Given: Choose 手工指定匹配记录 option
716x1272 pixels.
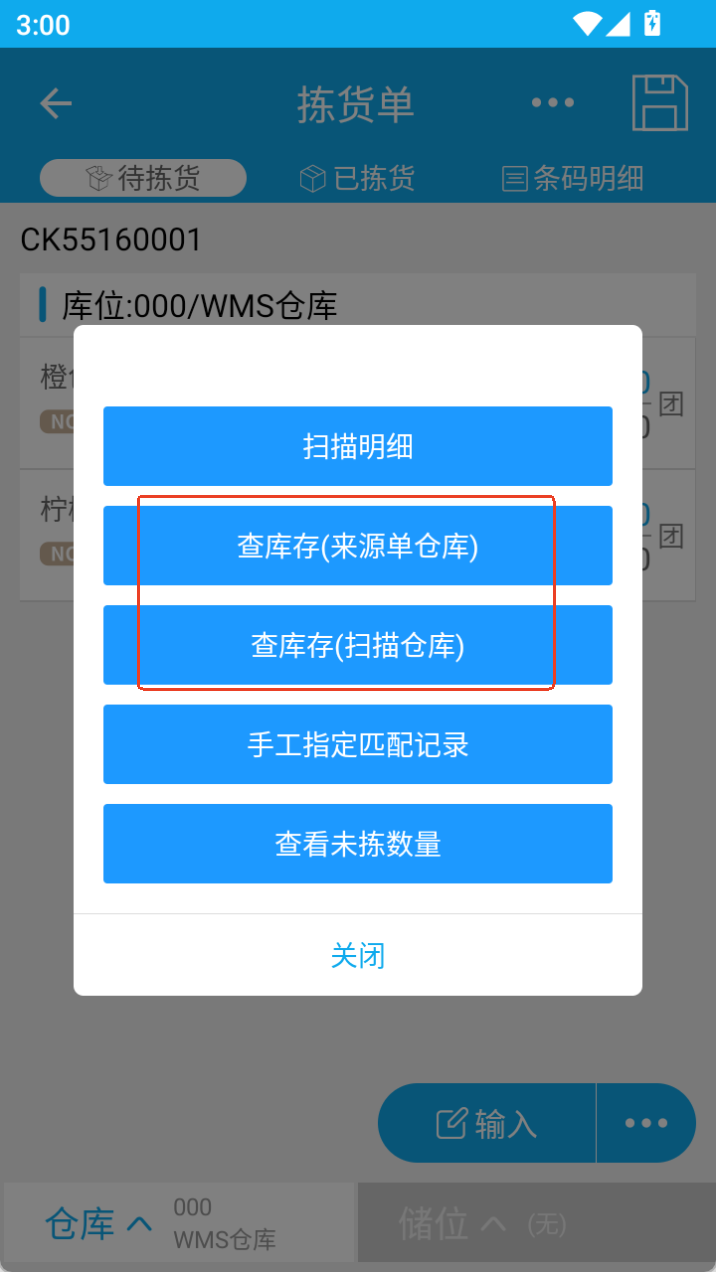Looking at the screenshot, I should 358,745.
